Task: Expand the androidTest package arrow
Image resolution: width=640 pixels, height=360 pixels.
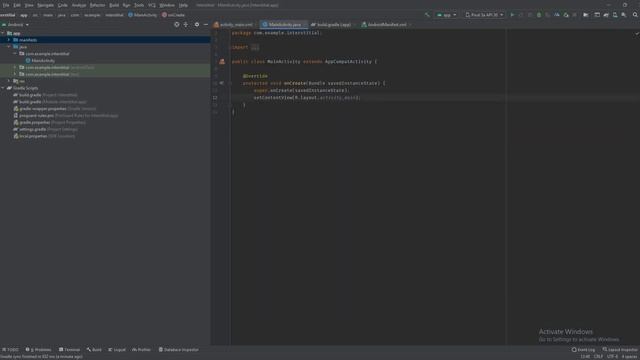Action: pos(15,67)
